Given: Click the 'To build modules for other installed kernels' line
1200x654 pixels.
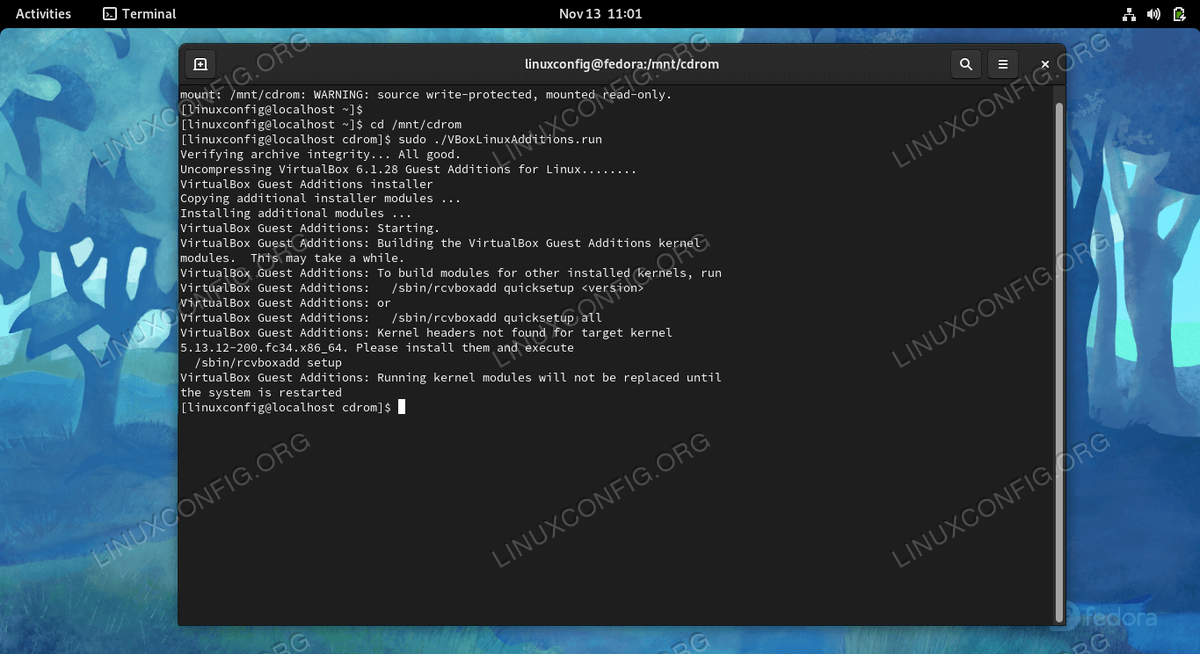Looking at the screenshot, I should [451, 274].
